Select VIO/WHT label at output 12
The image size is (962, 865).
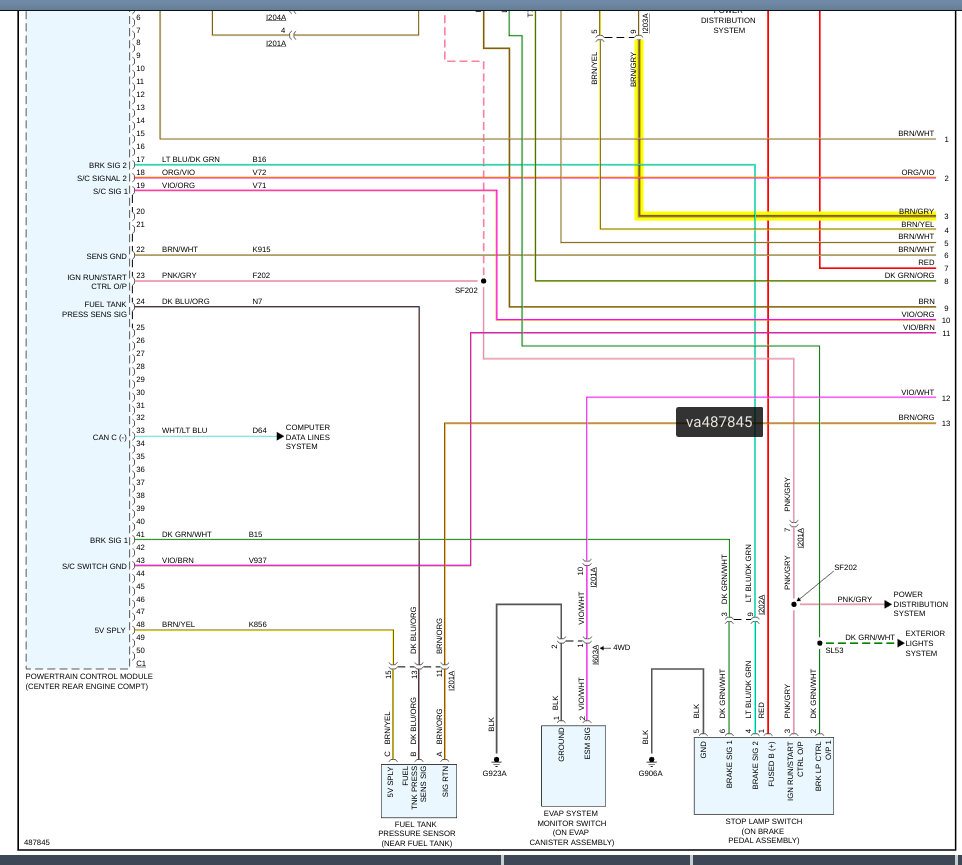[x=917, y=392]
